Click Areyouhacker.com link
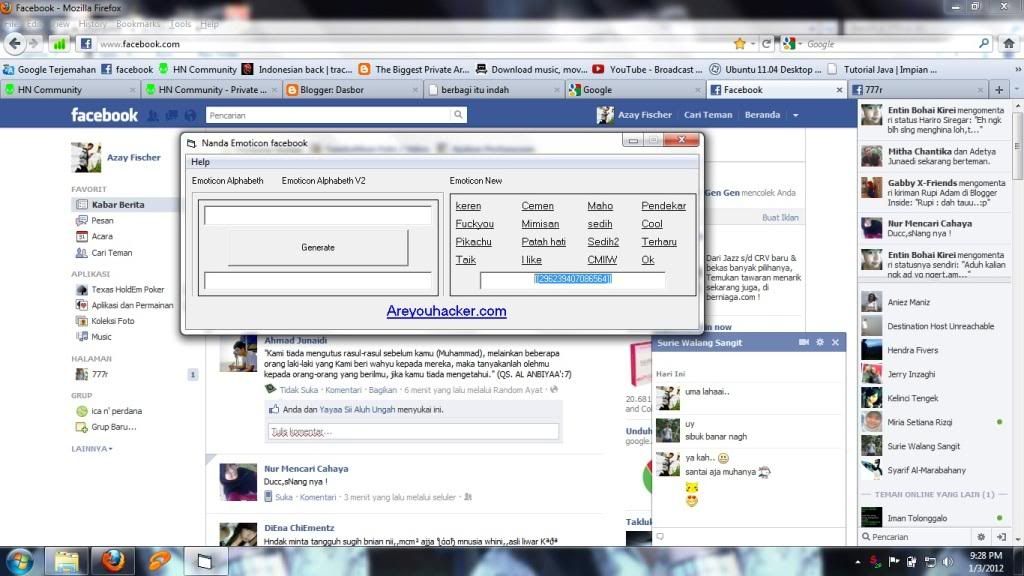Image resolution: width=1024 pixels, height=576 pixels. tap(446, 311)
